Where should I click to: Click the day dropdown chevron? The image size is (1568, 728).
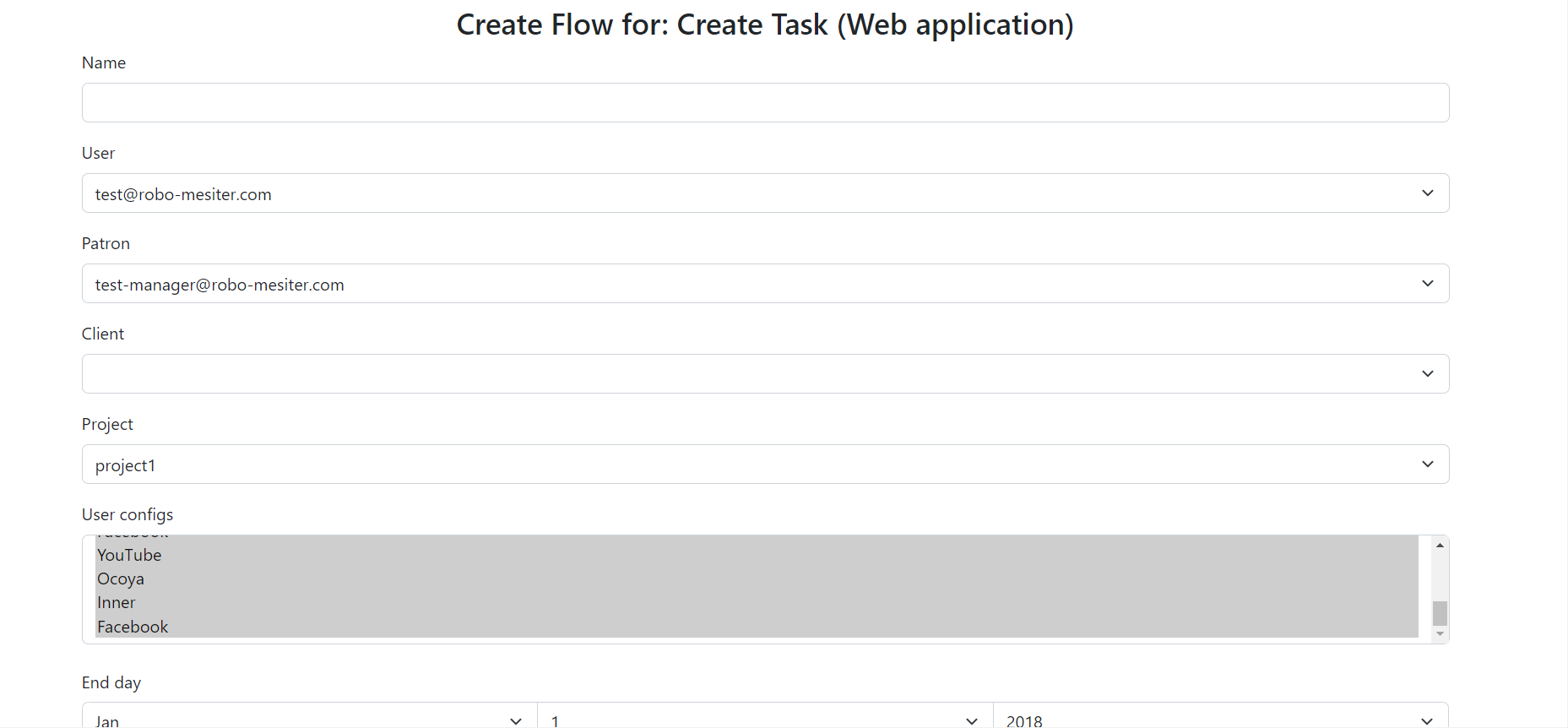point(970,720)
